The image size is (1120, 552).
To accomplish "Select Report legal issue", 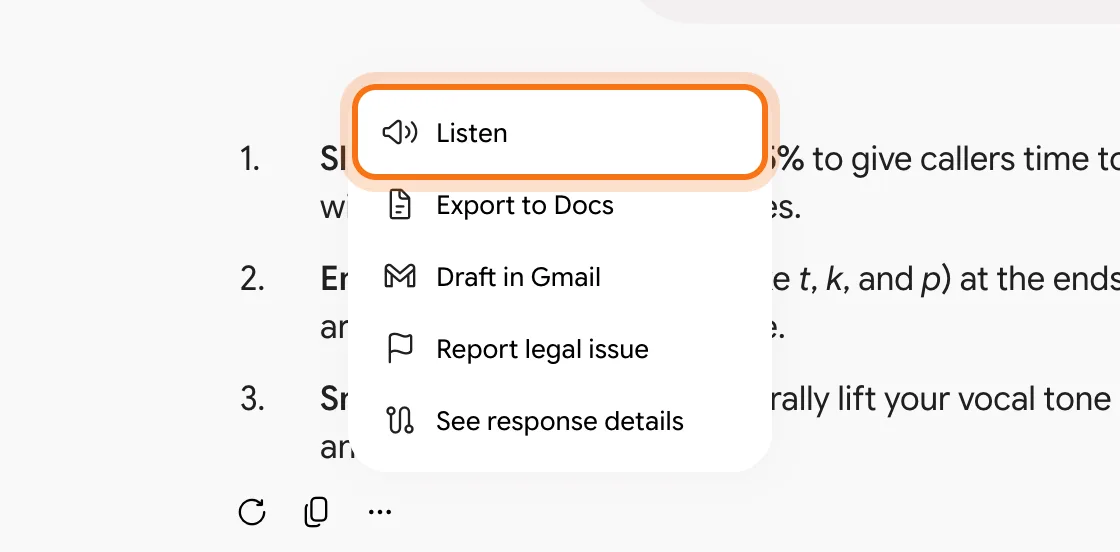I will pyautogui.click(x=561, y=349).
